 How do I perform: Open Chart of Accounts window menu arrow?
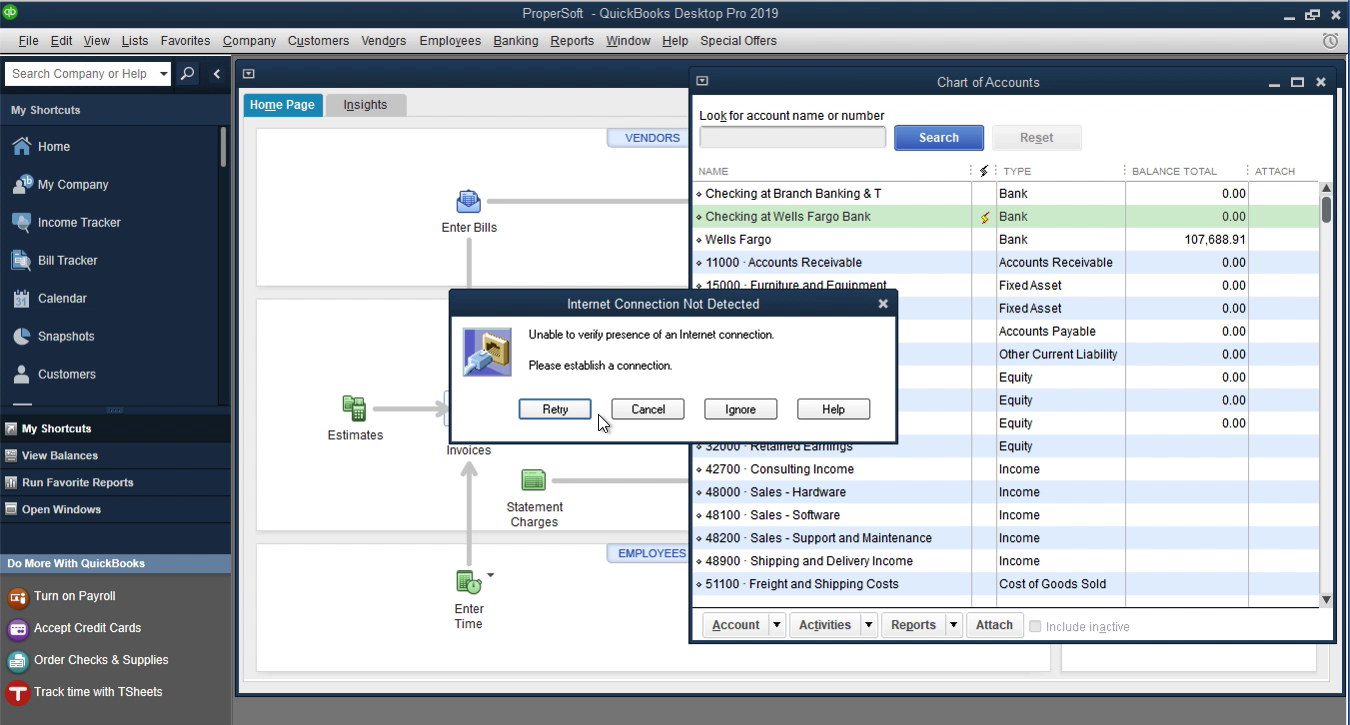pos(702,82)
